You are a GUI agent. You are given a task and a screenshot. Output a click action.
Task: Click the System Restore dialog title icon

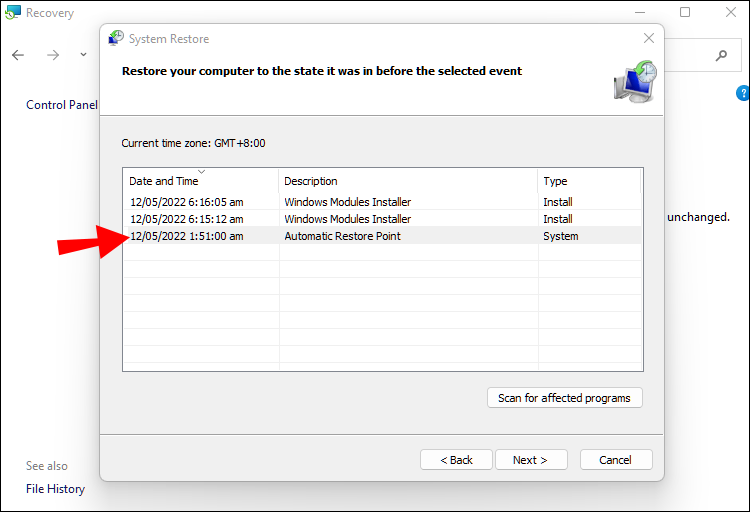click(x=116, y=39)
